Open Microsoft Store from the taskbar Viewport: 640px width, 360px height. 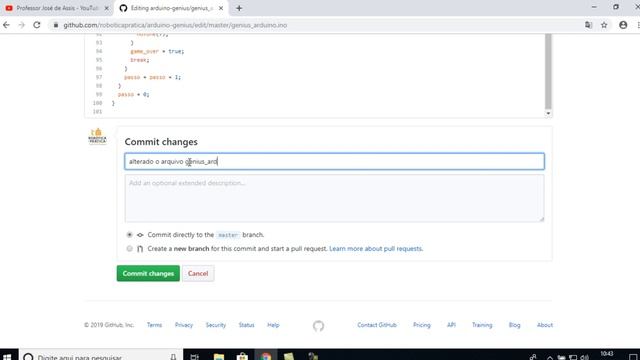click(242, 356)
